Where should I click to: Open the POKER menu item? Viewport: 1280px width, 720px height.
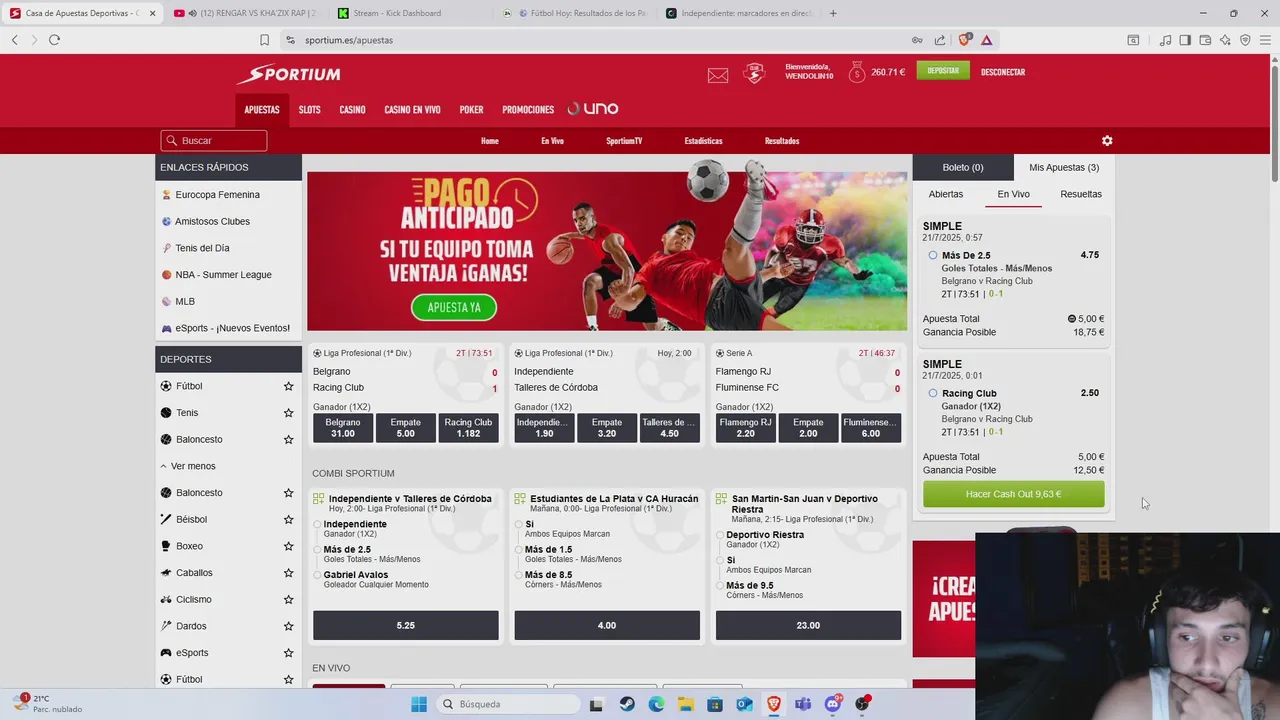(471, 110)
